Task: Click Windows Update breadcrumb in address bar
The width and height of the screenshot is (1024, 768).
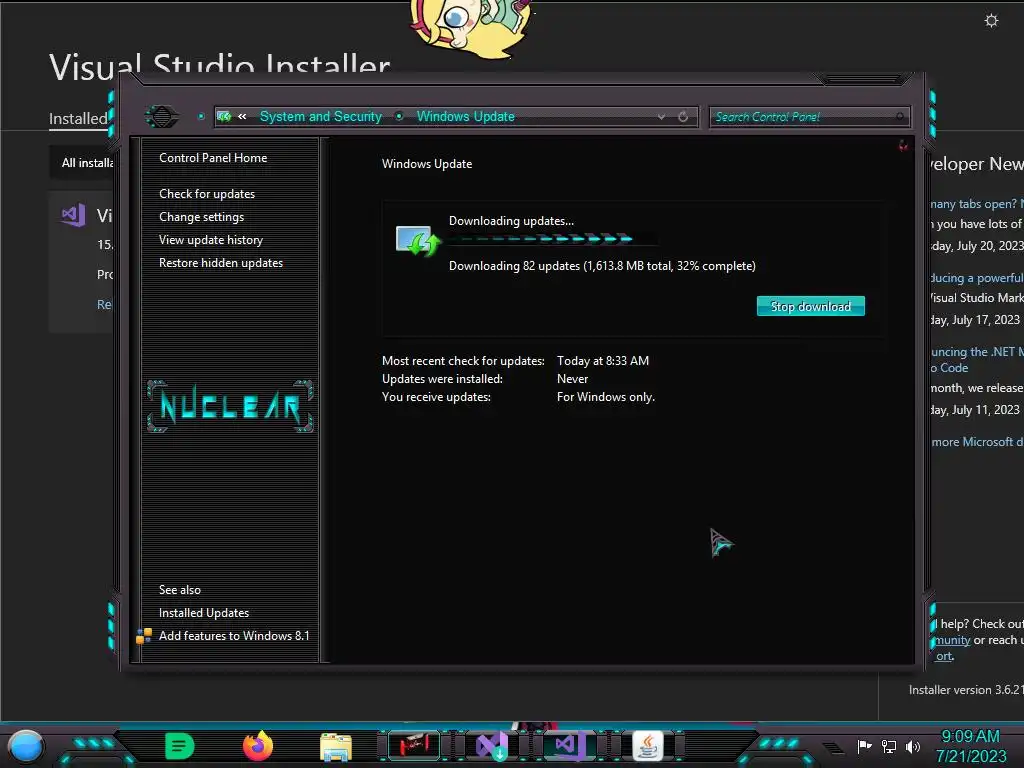Action: (466, 116)
